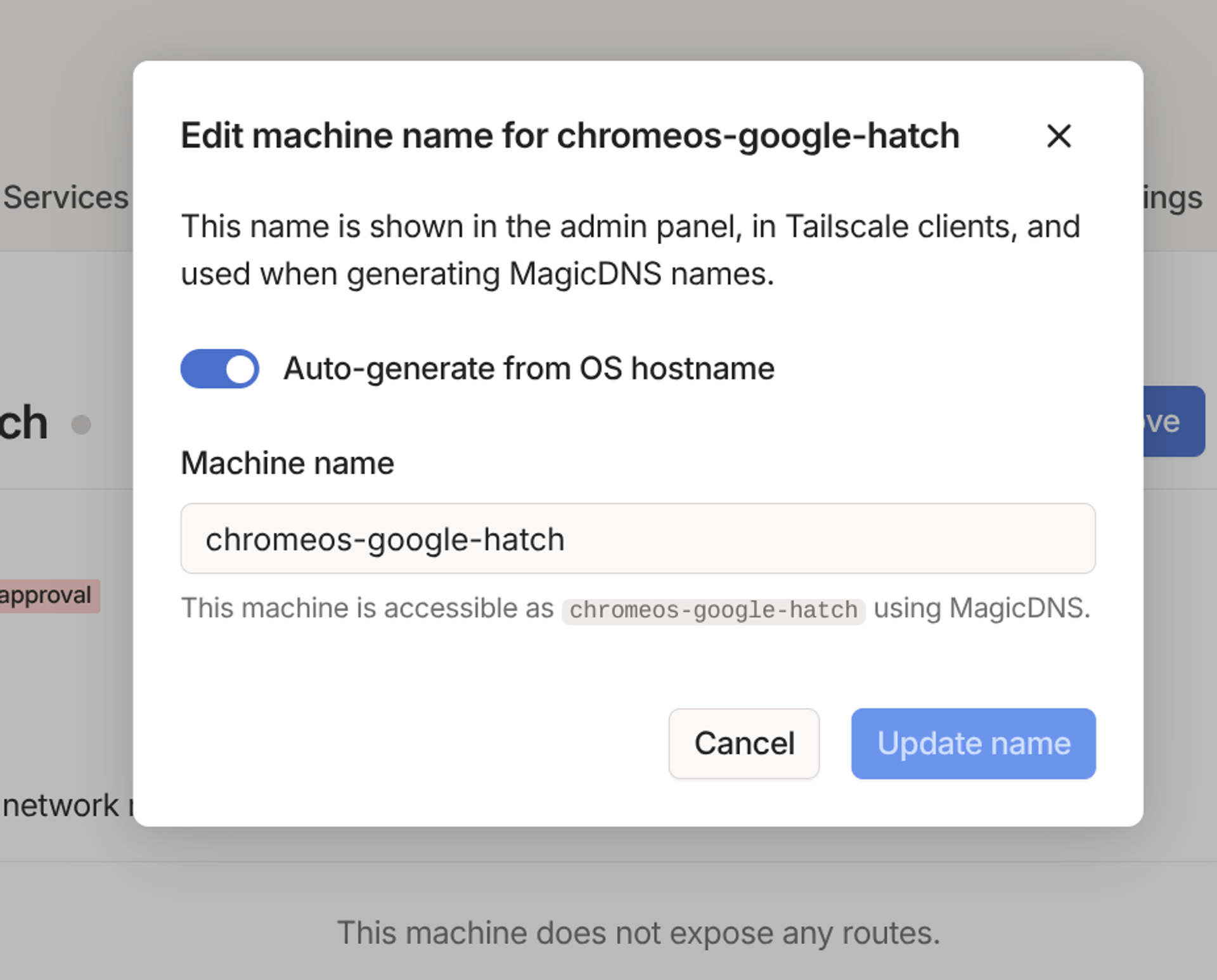The width and height of the screenshot is (1217, 980).
Task: Click the Update name button
Action: tap(972, 744)
